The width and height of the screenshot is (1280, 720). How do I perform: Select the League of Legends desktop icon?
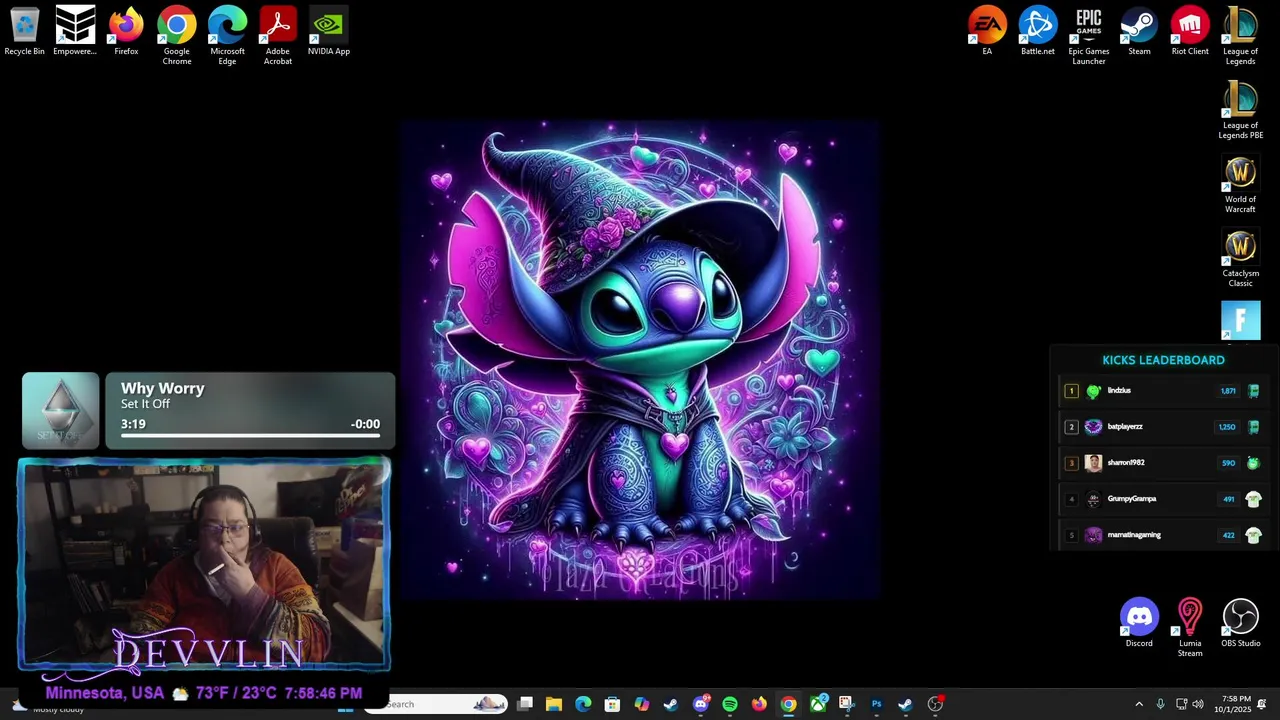coord(1241,36)
